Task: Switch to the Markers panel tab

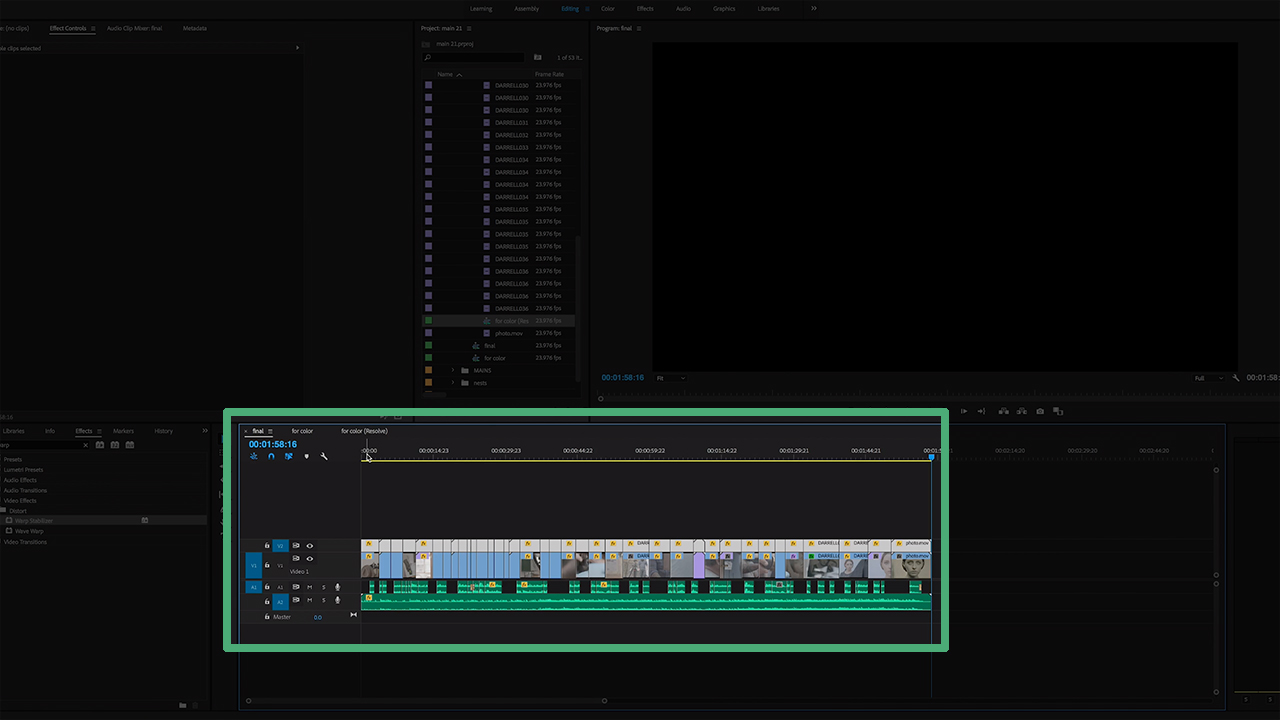Action: coord(124,431)
